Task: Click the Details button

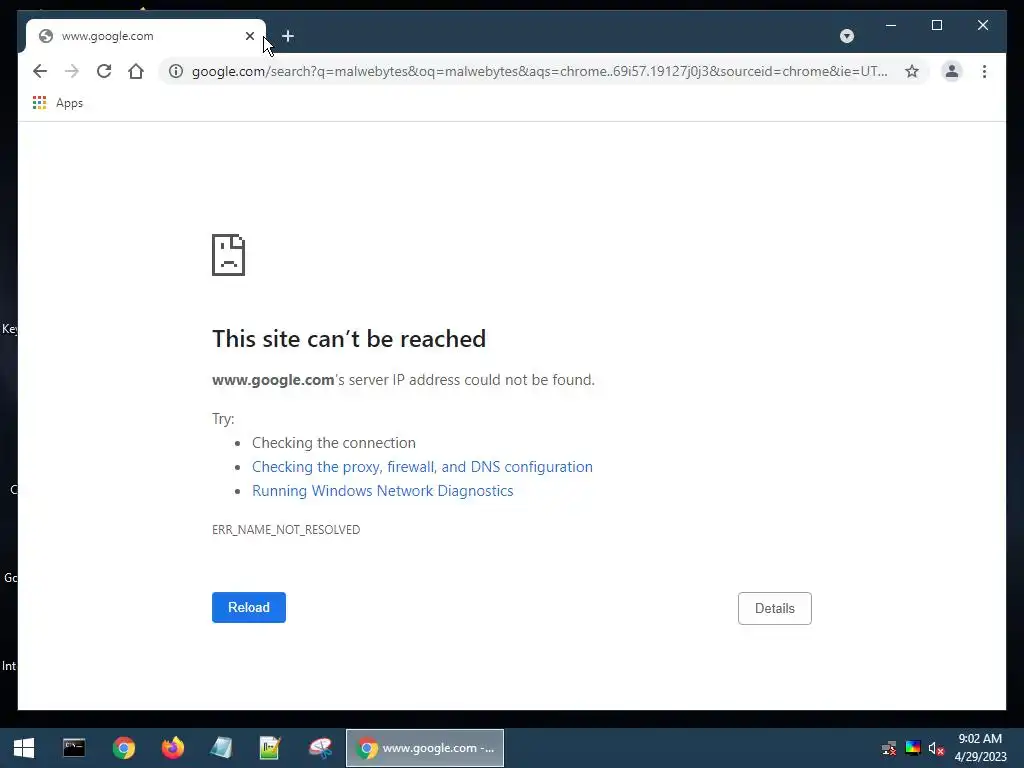Action: (775, 608)
